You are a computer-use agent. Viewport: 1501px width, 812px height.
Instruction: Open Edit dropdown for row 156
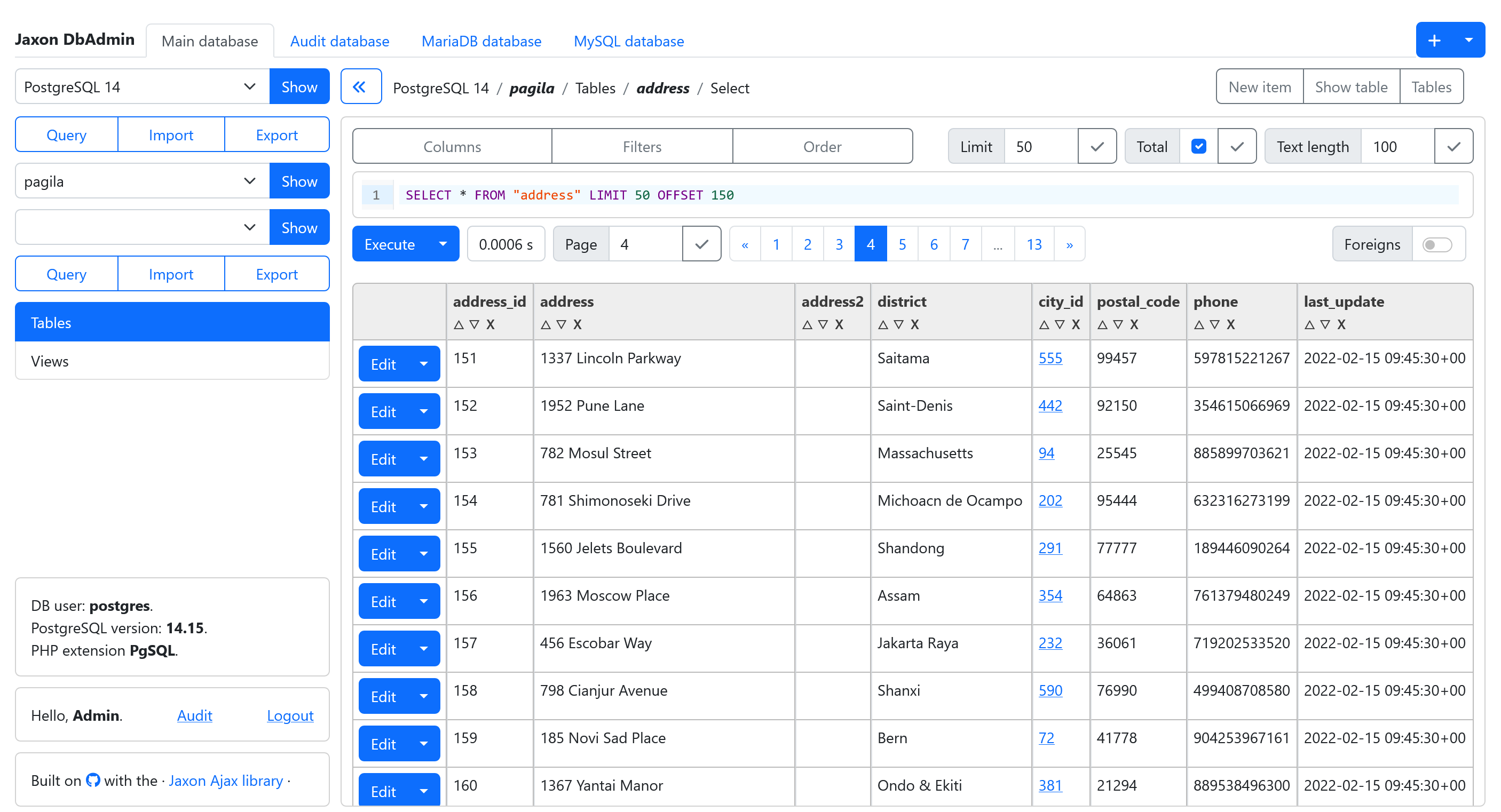pos(424,601)
